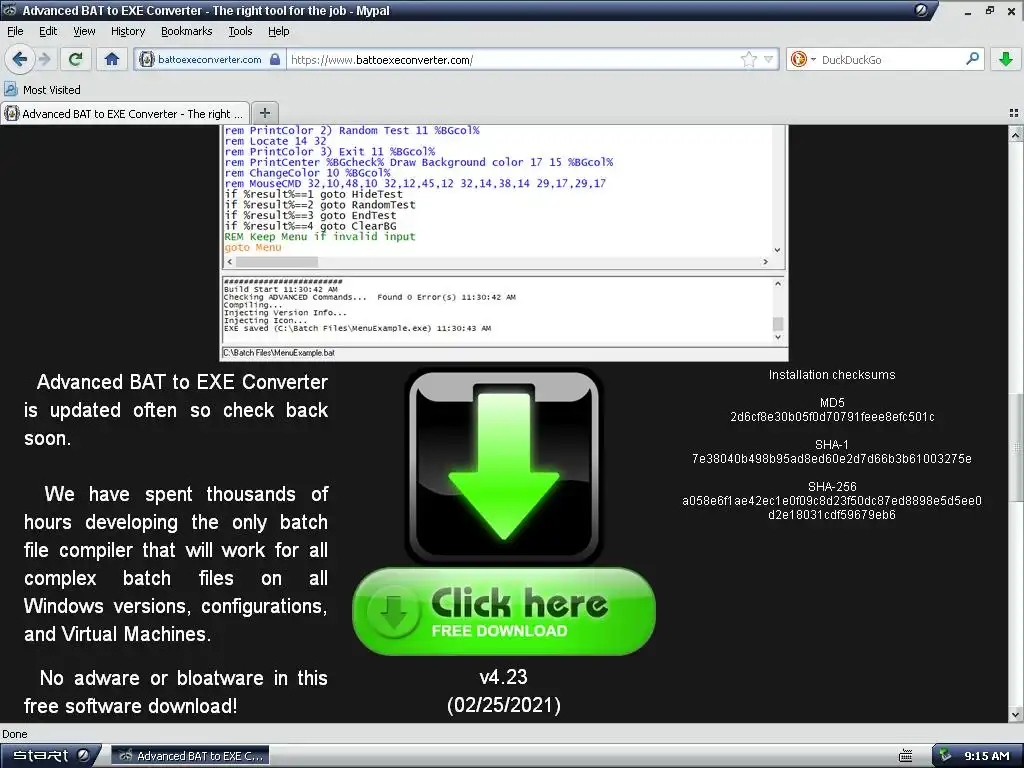The width and height of the screenshot is (1024, 768).
Task: Open the File menu
Action: pyautogui.click(x=15, y=31)
